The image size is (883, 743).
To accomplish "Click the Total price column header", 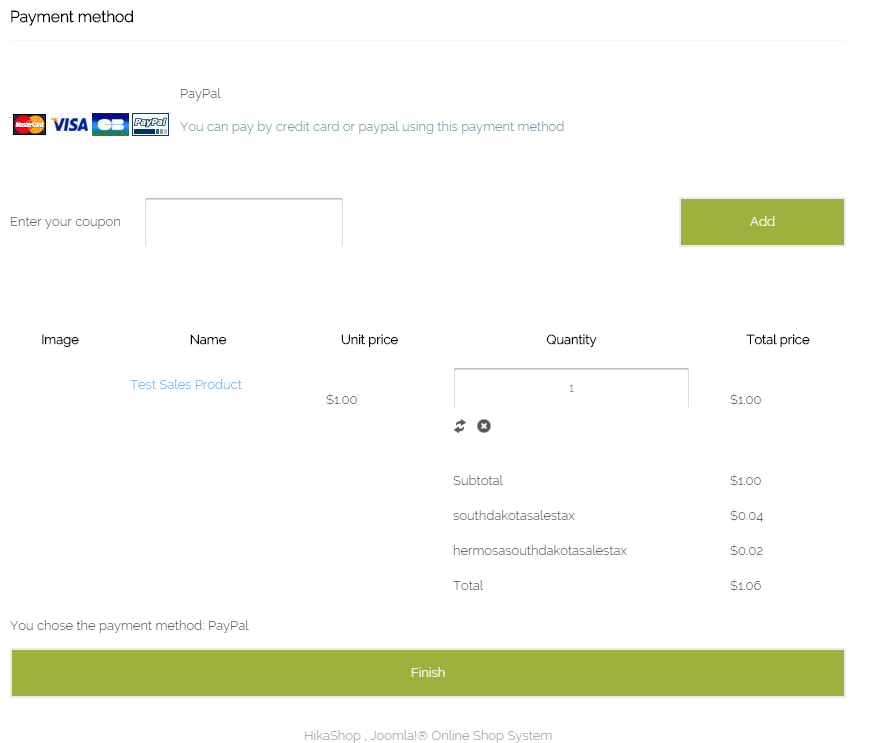I will click(778, 340).
